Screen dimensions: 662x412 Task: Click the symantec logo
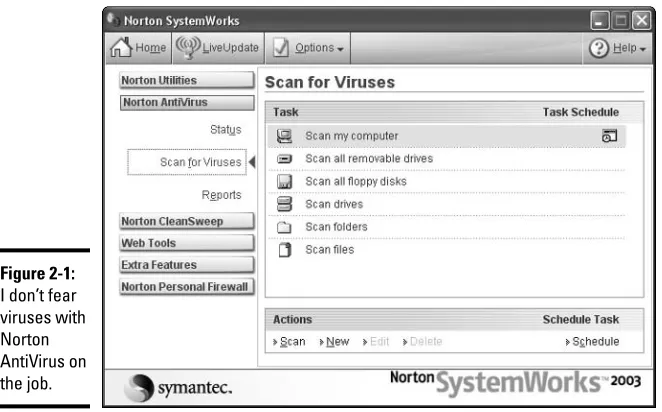[x=178, y=388]
